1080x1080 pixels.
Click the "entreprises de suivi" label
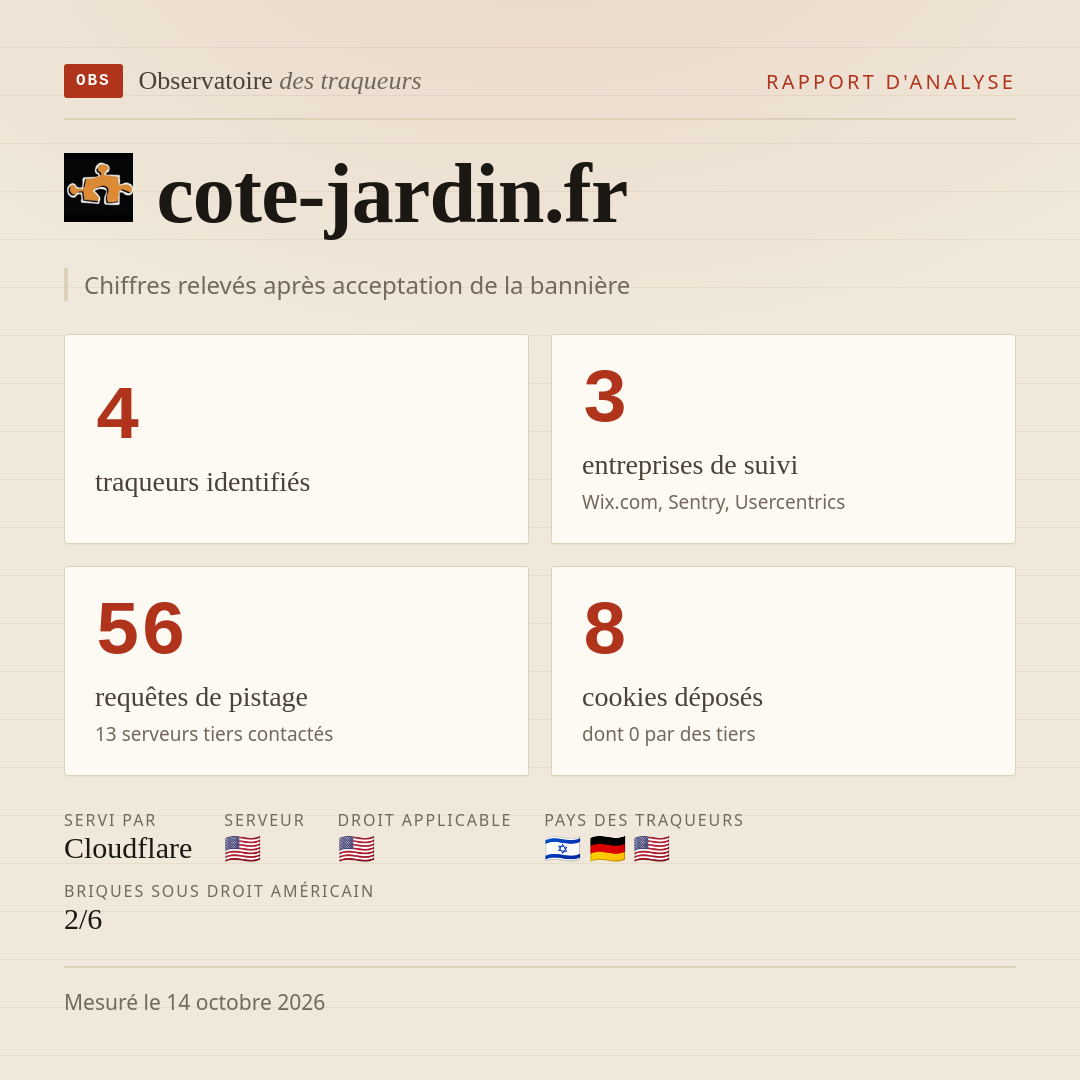pos(689,465)
